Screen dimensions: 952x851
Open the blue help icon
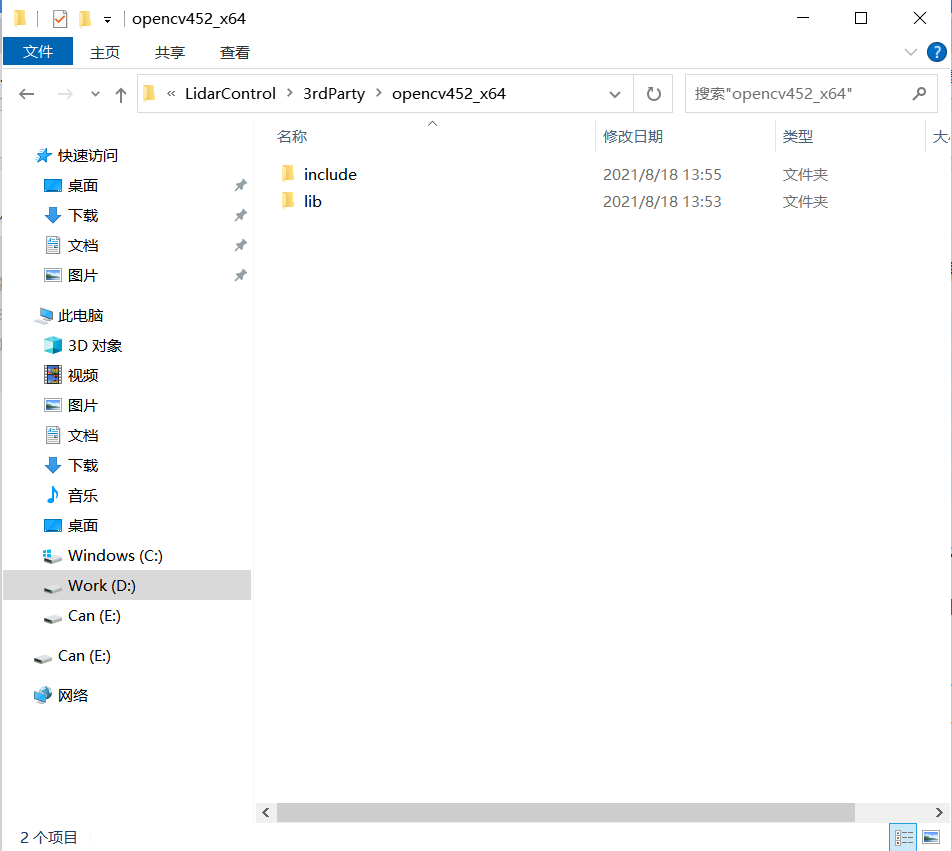pos(936,52)
